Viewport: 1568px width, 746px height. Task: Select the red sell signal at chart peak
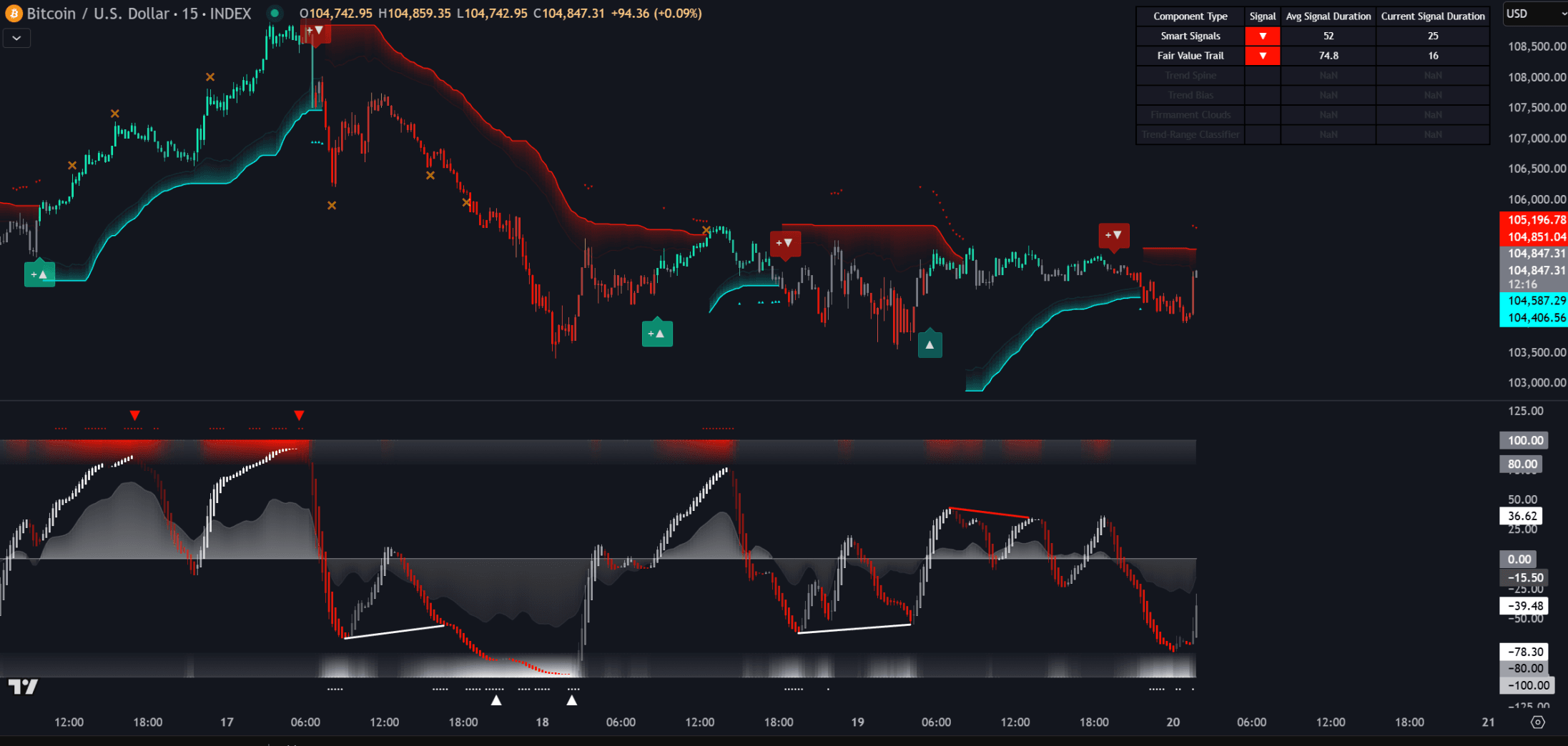(315, 31)
